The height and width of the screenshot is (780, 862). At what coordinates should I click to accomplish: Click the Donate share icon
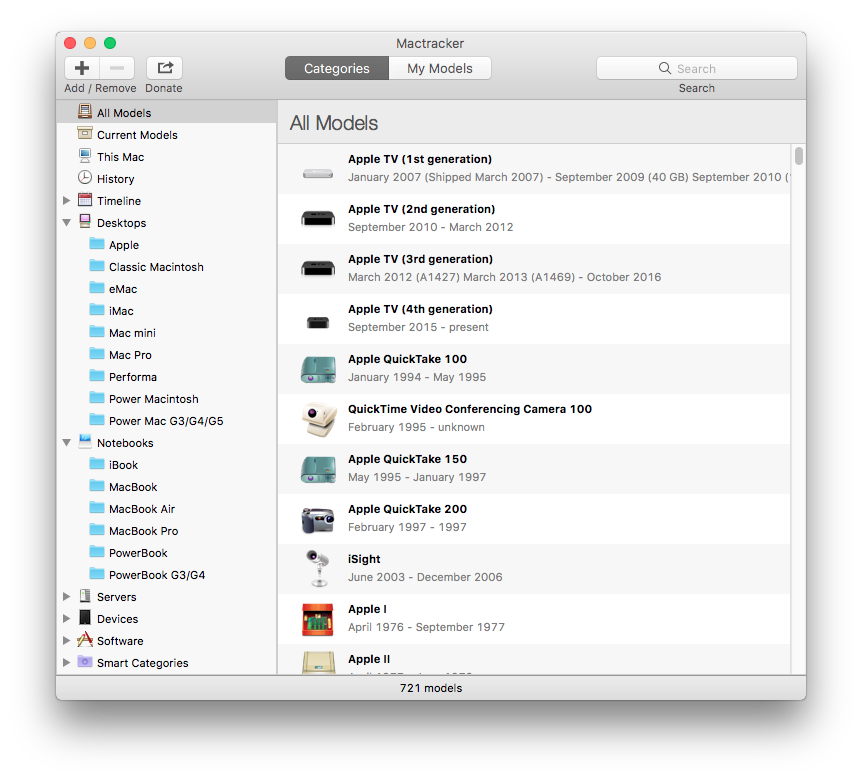pyautogui.click(x=164, y=68)
